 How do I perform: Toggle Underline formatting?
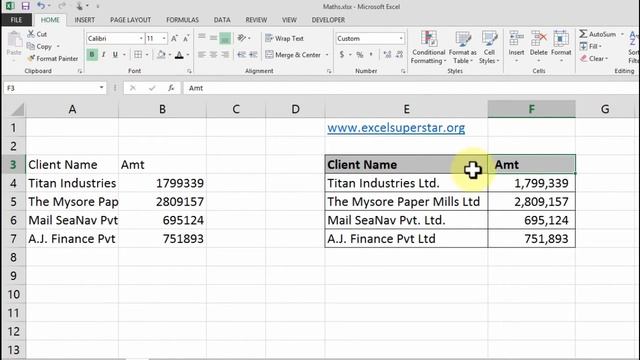pos(115,54)
